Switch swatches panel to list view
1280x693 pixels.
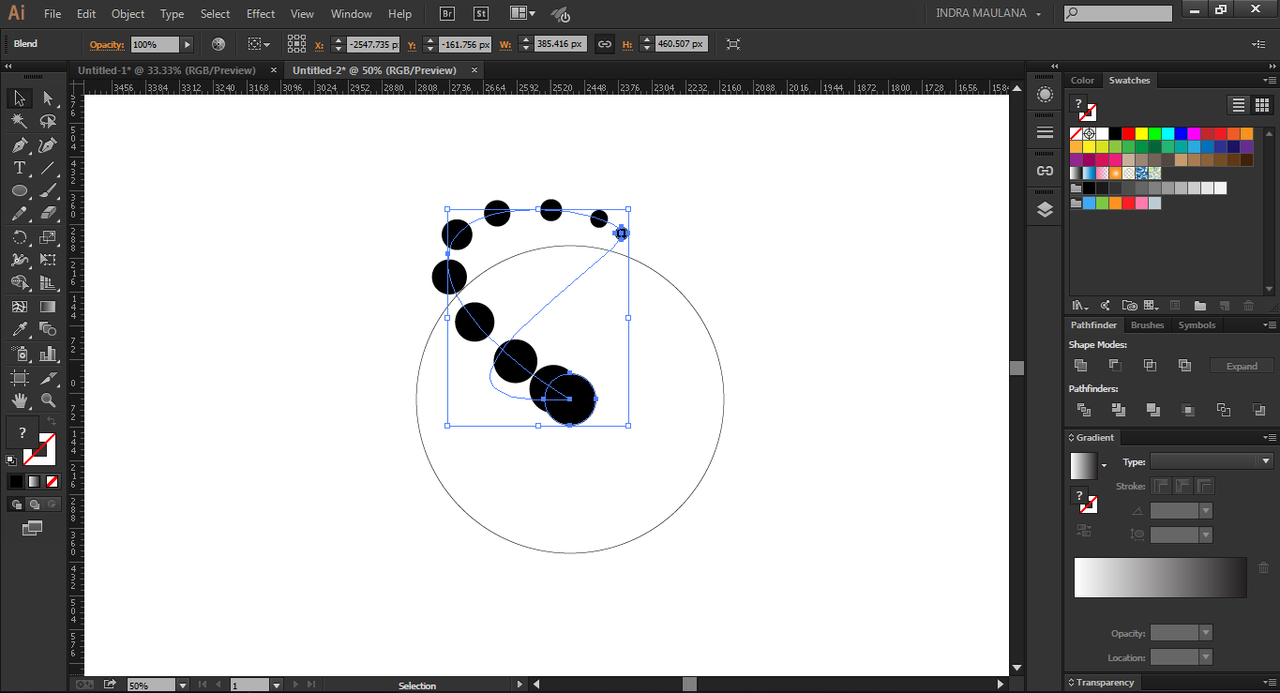point(1238,105)
